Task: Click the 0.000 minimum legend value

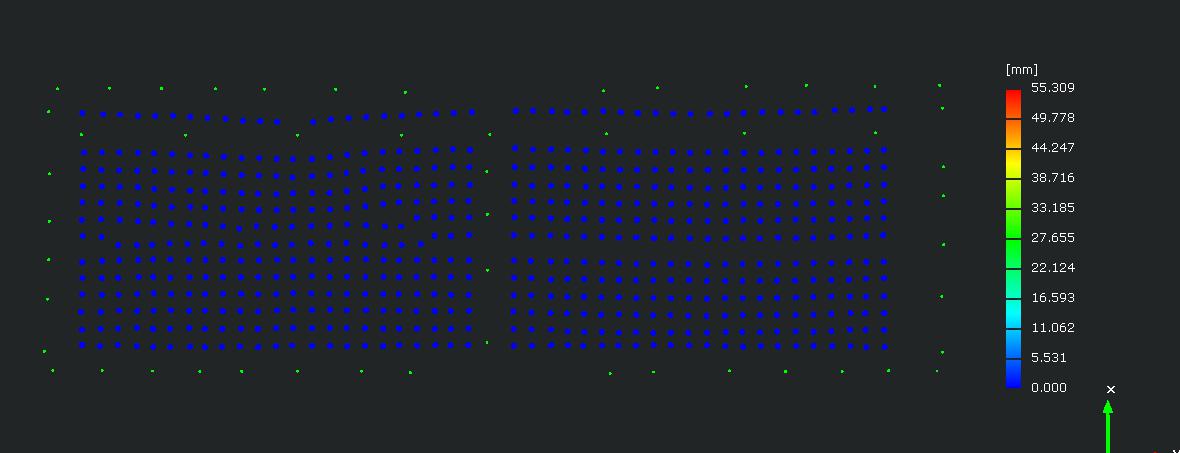Action: 1049,388
